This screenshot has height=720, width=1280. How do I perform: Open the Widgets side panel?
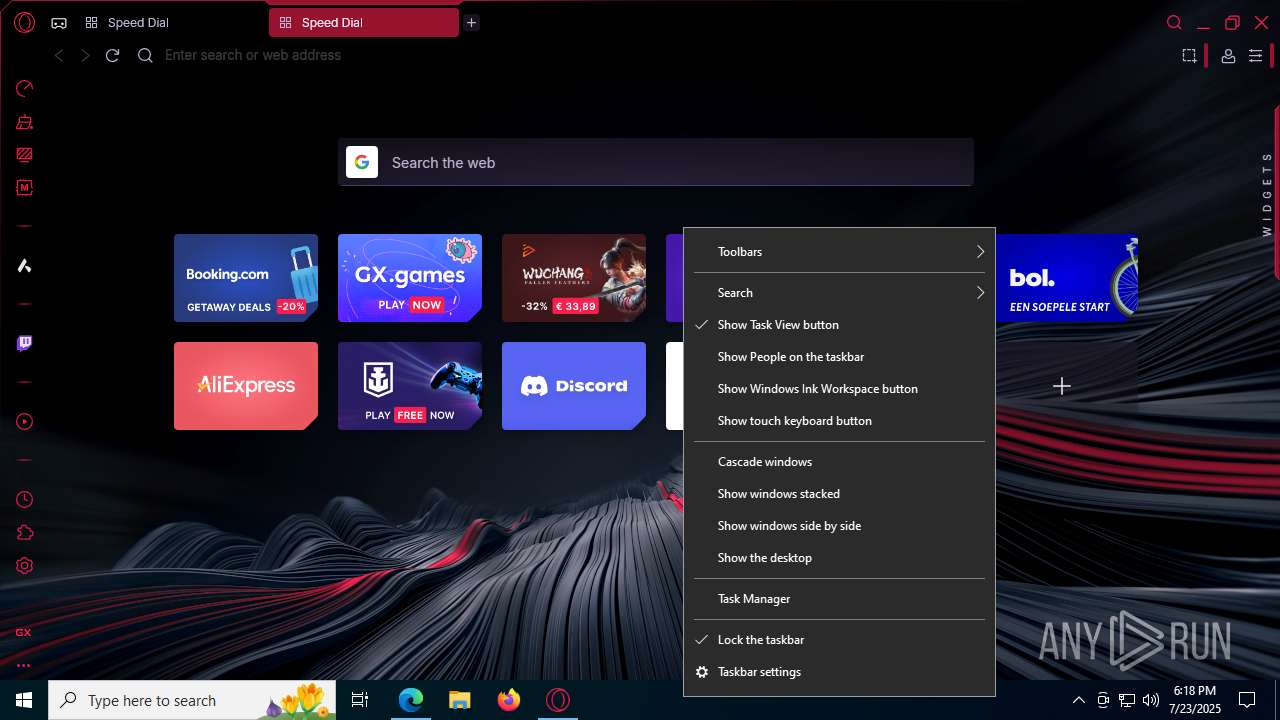pyautogui.click(x=1267, y=194)
